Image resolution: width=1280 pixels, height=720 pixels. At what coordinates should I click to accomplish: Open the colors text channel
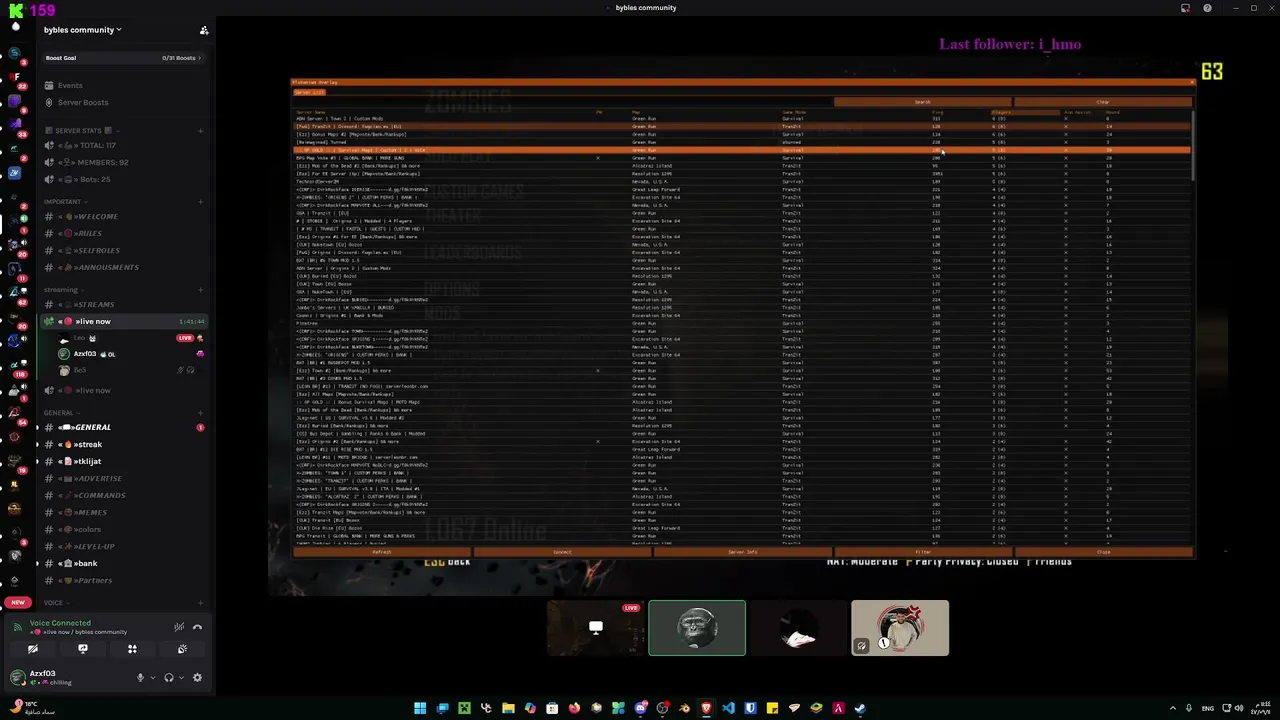[124, 529]
